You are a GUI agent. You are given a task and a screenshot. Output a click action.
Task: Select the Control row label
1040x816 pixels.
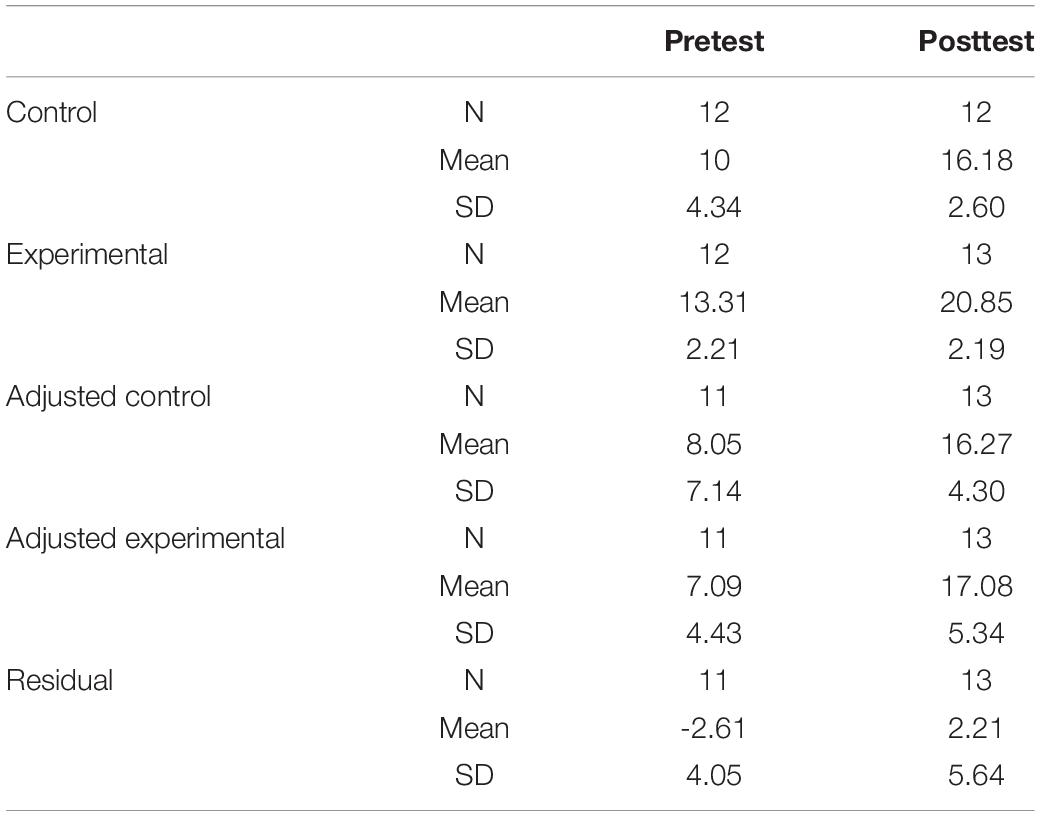52,112
